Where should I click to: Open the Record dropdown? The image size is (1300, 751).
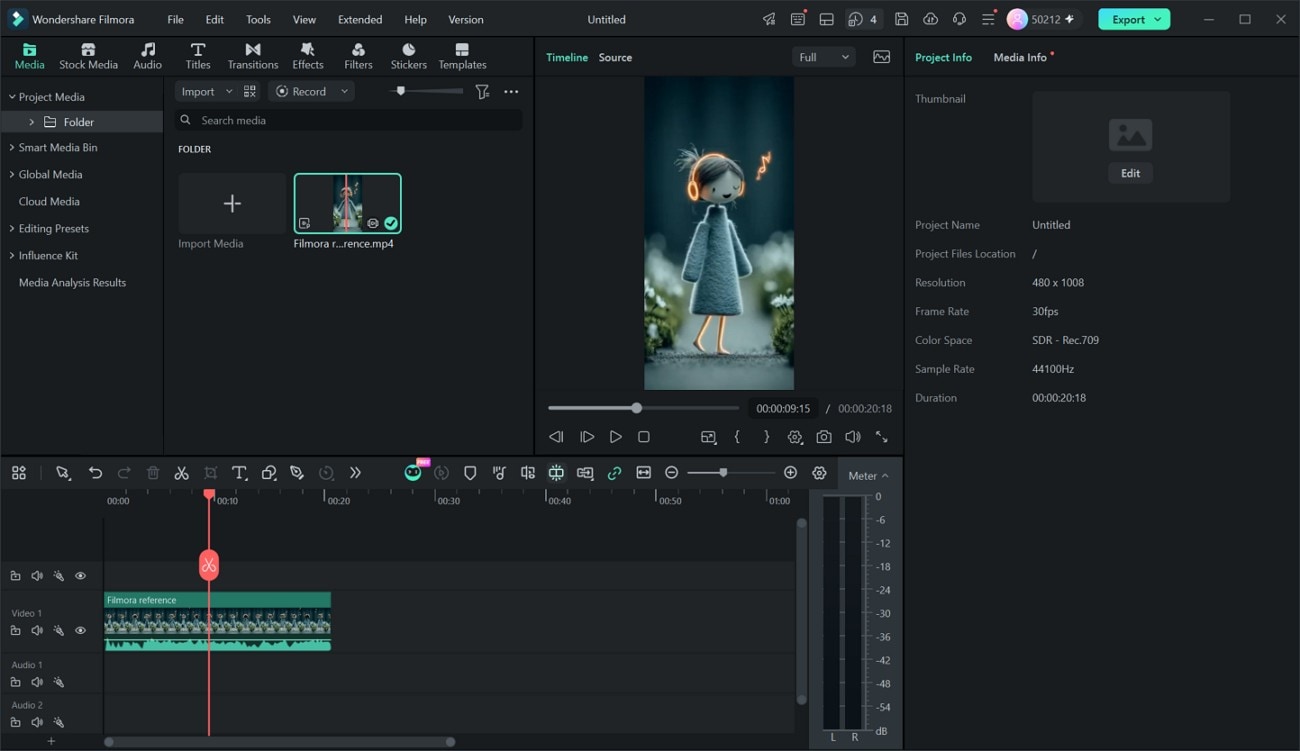tap(311, 91)
